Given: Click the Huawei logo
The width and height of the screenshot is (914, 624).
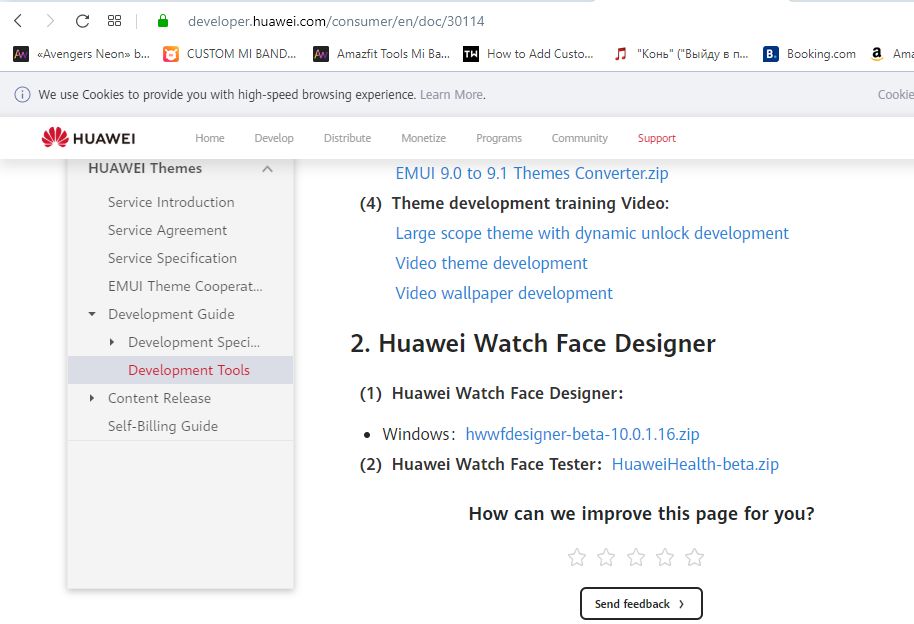Looking at the screenshot, I should coord(89,138).
